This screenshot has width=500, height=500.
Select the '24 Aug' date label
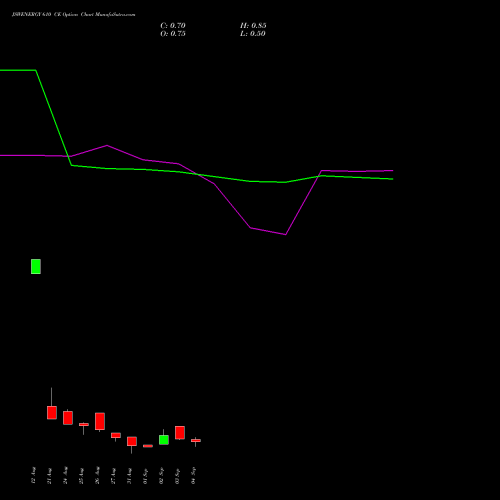pyautogui.click(x=65, y=476)
